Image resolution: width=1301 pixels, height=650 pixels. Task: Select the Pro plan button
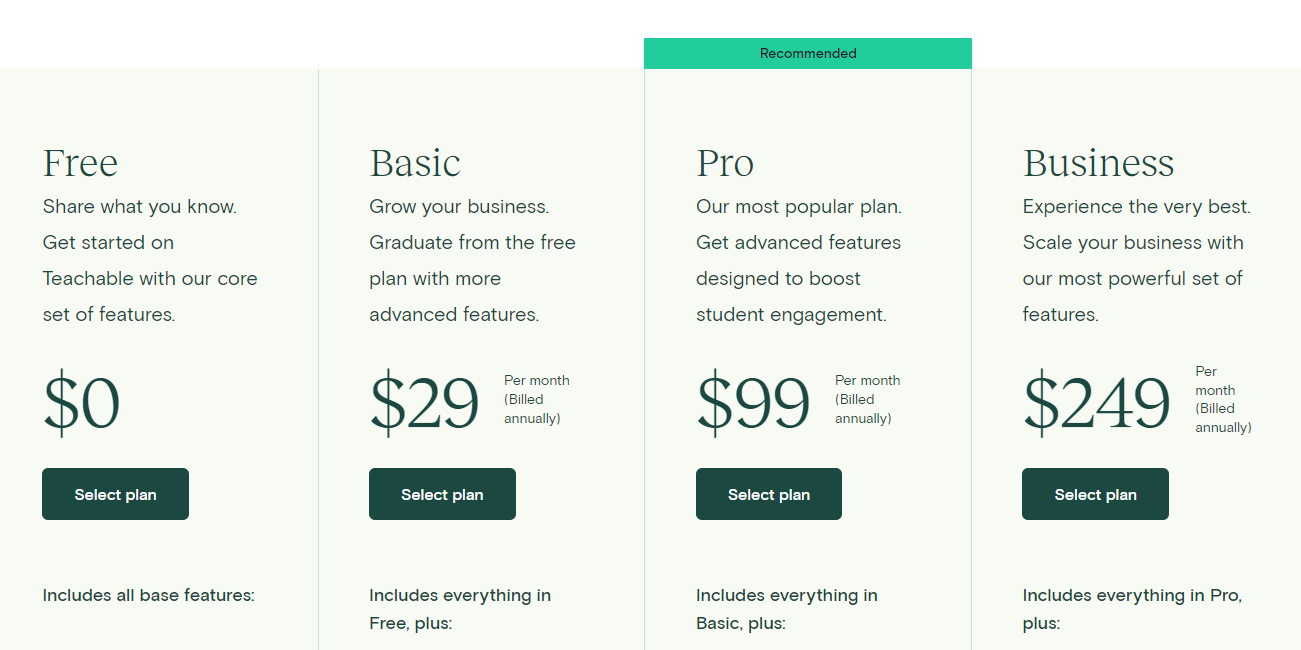point(769,494)
